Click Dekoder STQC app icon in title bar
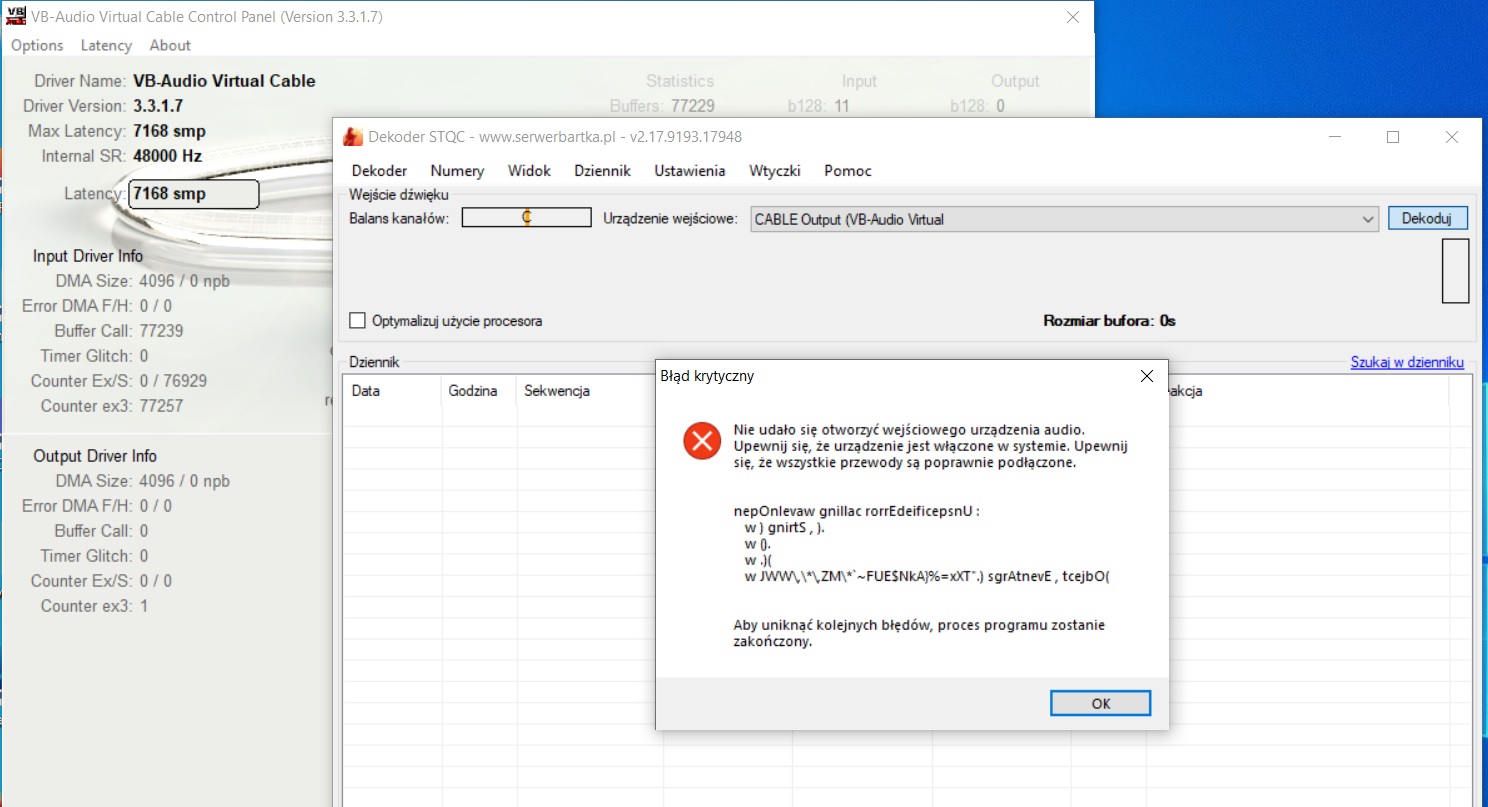1488x807 pixels. [353, 137]
